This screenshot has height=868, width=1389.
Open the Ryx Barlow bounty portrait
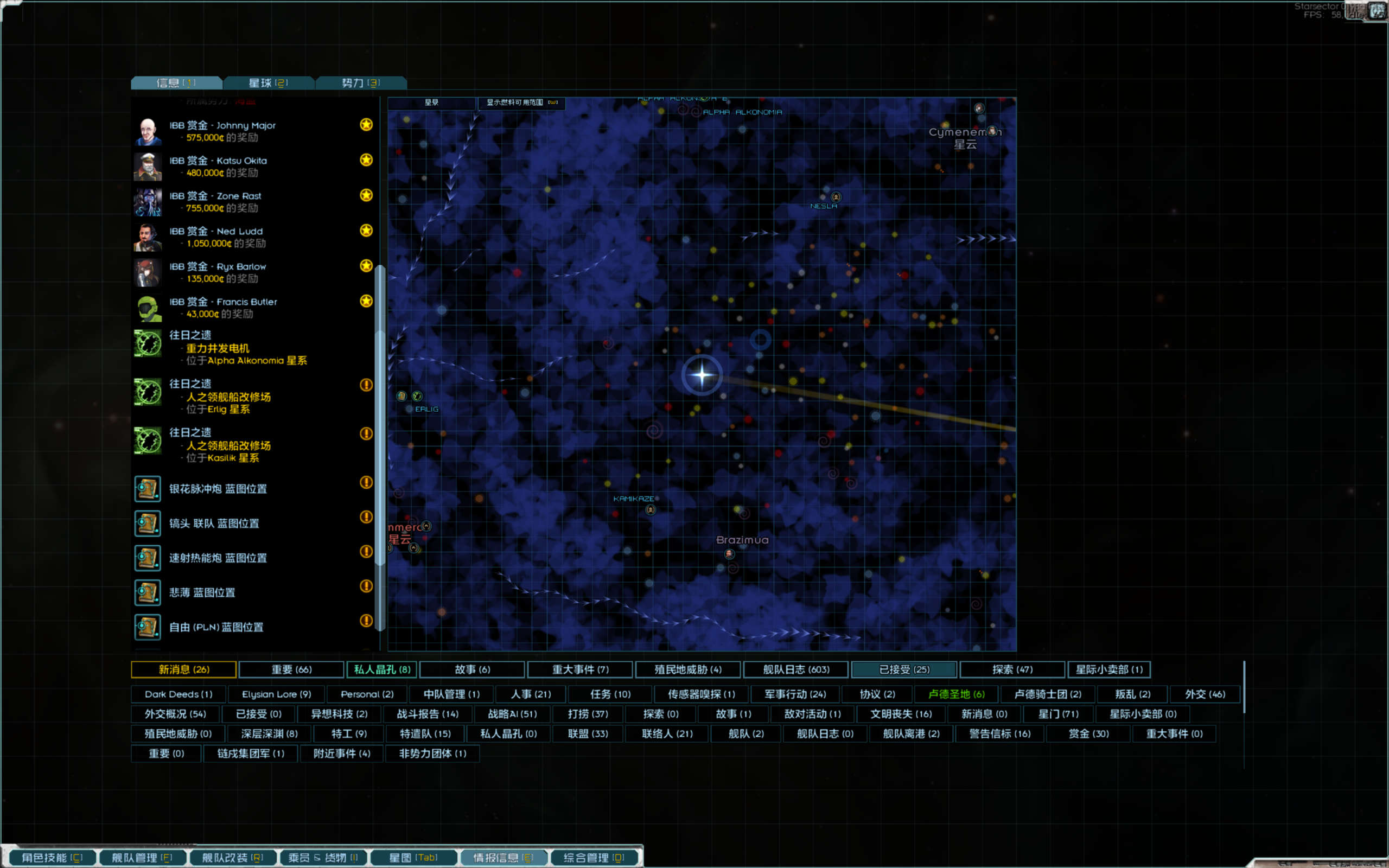[148, 273]
